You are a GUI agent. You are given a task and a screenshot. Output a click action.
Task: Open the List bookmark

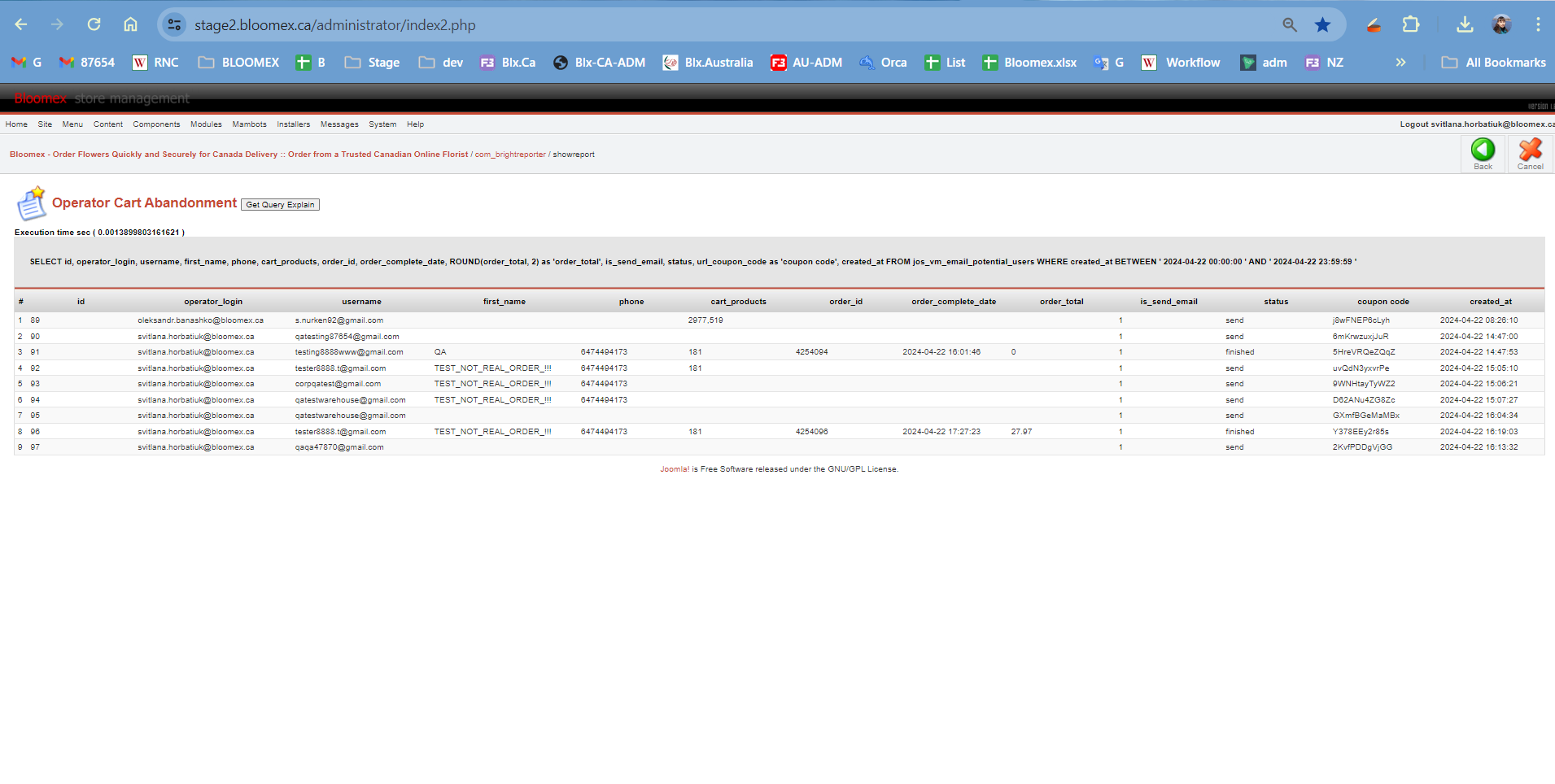click(945, 63)
